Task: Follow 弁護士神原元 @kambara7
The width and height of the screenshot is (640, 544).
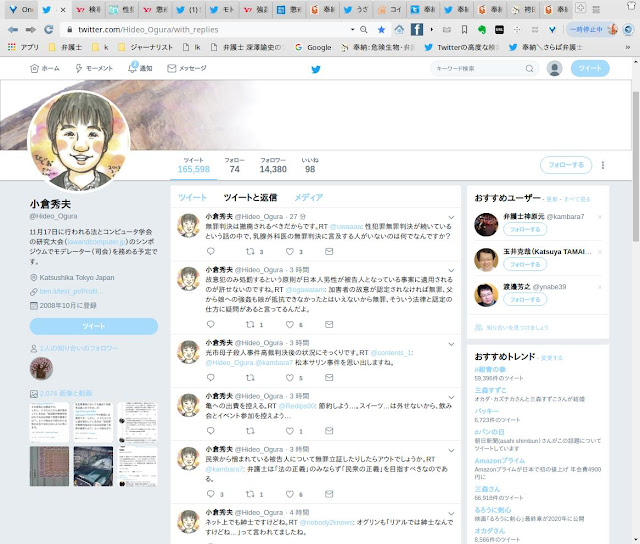Action: click(525, 229)
